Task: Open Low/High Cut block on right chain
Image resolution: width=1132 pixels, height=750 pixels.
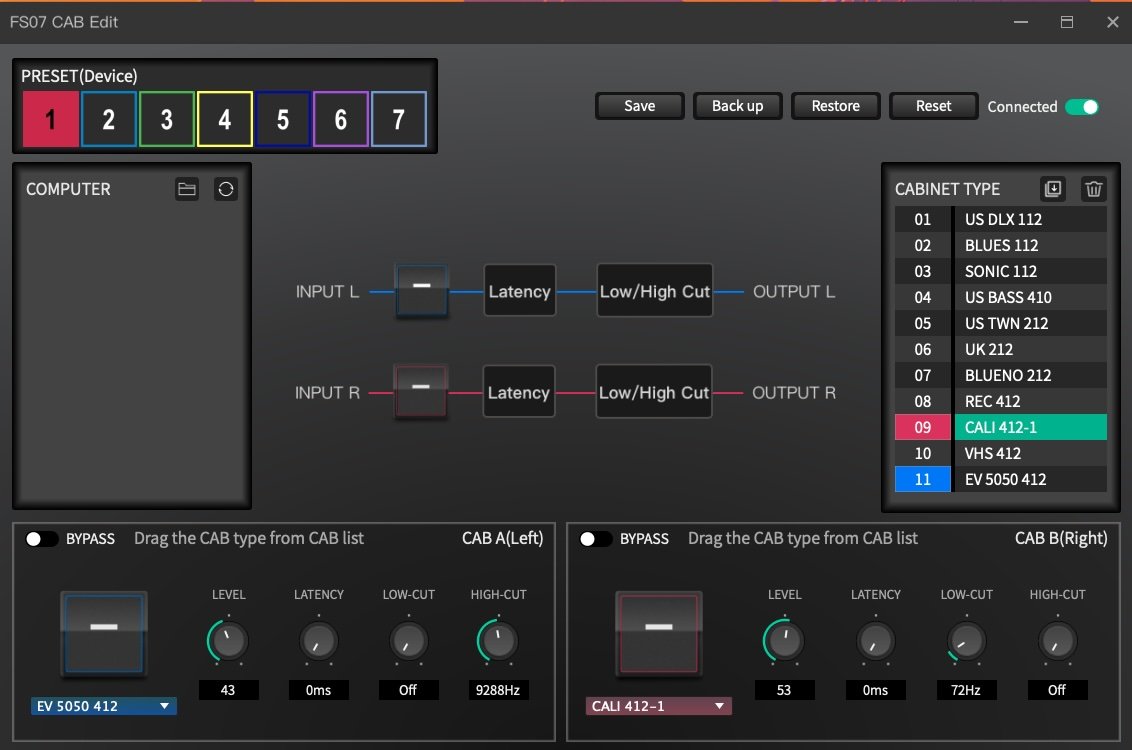Action: [x=654, y=392]
